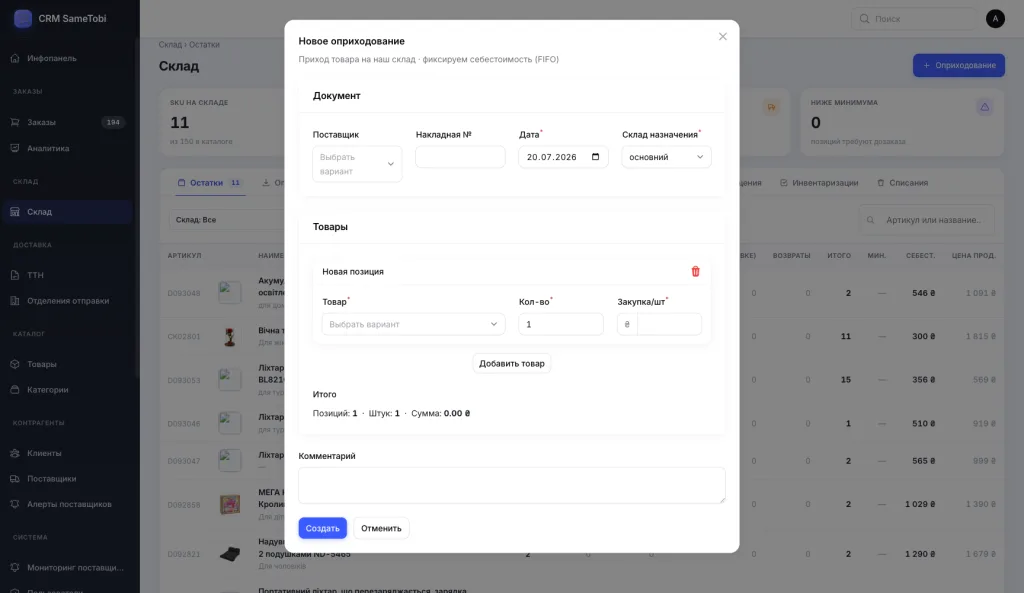
Task: Close the Новое оприходование dialog
Action: 722,37
